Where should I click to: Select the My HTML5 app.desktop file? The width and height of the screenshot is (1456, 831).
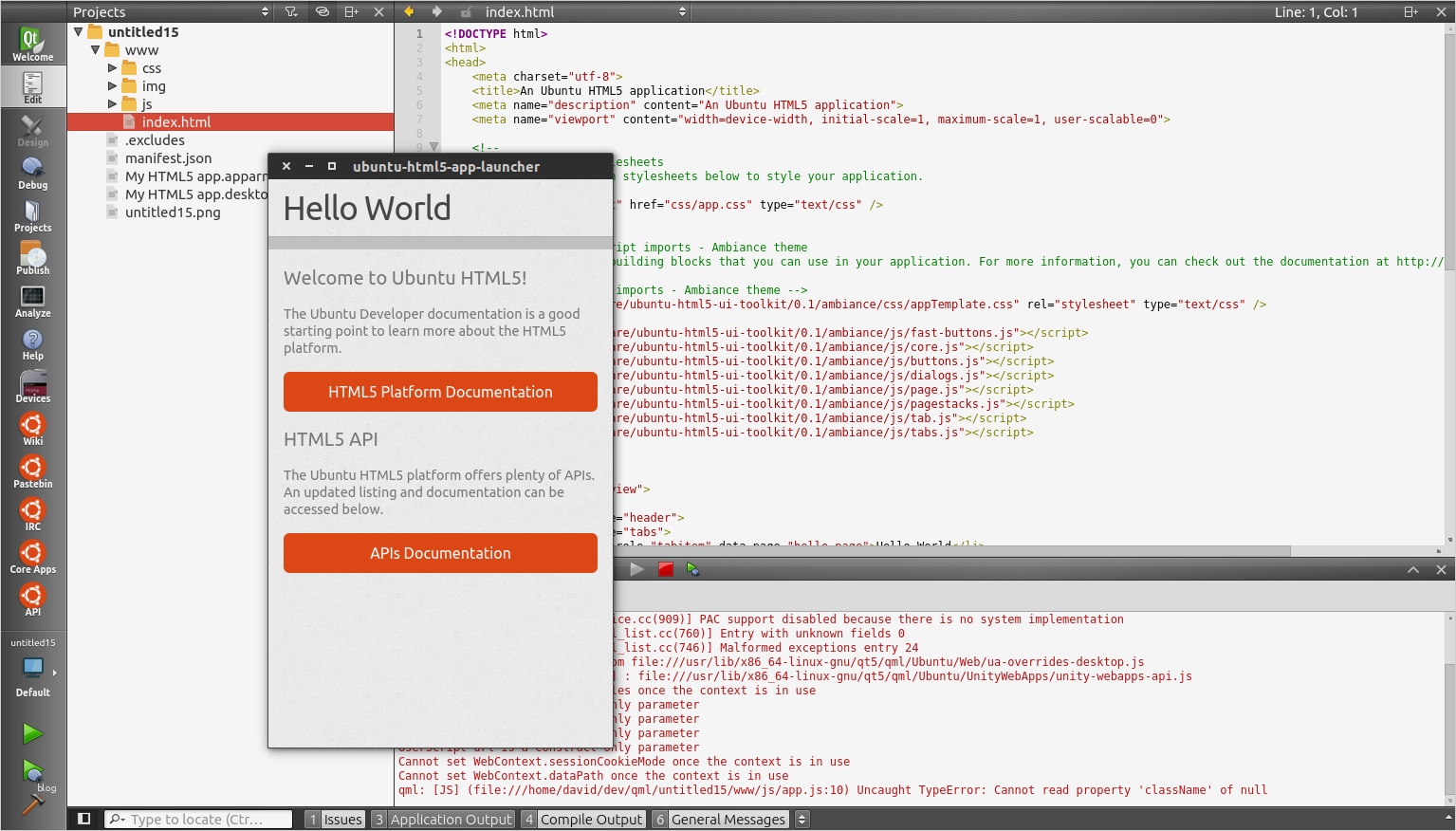[x=196, y=194]
